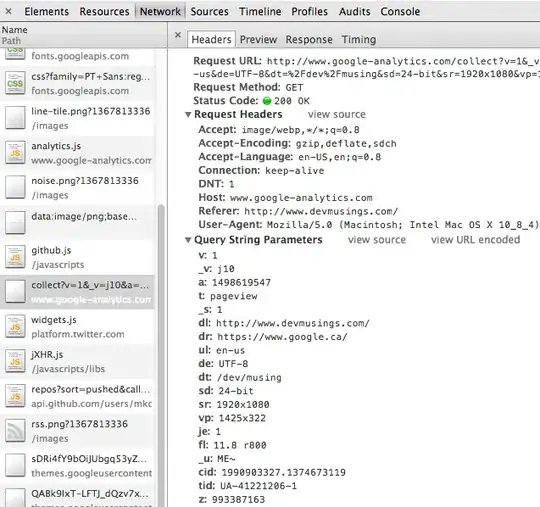The width and height of the screenshot is (540, 507).
Task: Click the Name Path column header
Action: point(84,35)
